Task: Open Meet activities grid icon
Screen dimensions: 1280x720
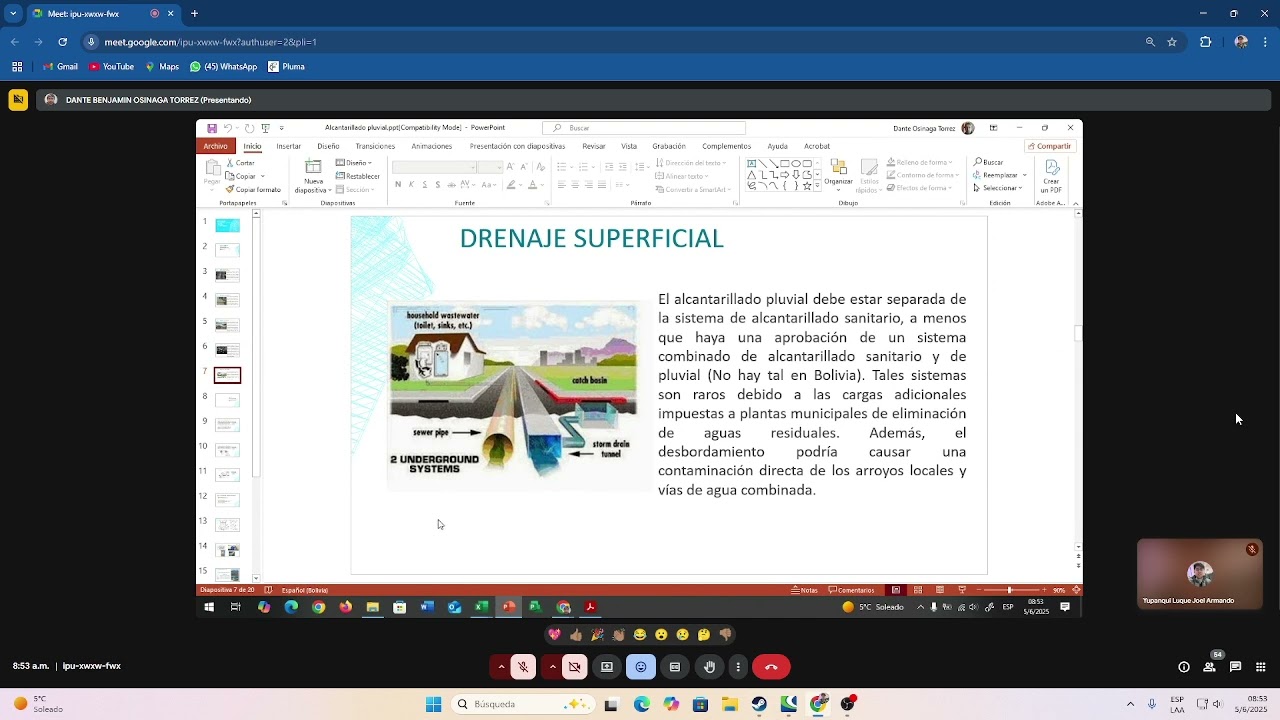Action: (1261, 667)
